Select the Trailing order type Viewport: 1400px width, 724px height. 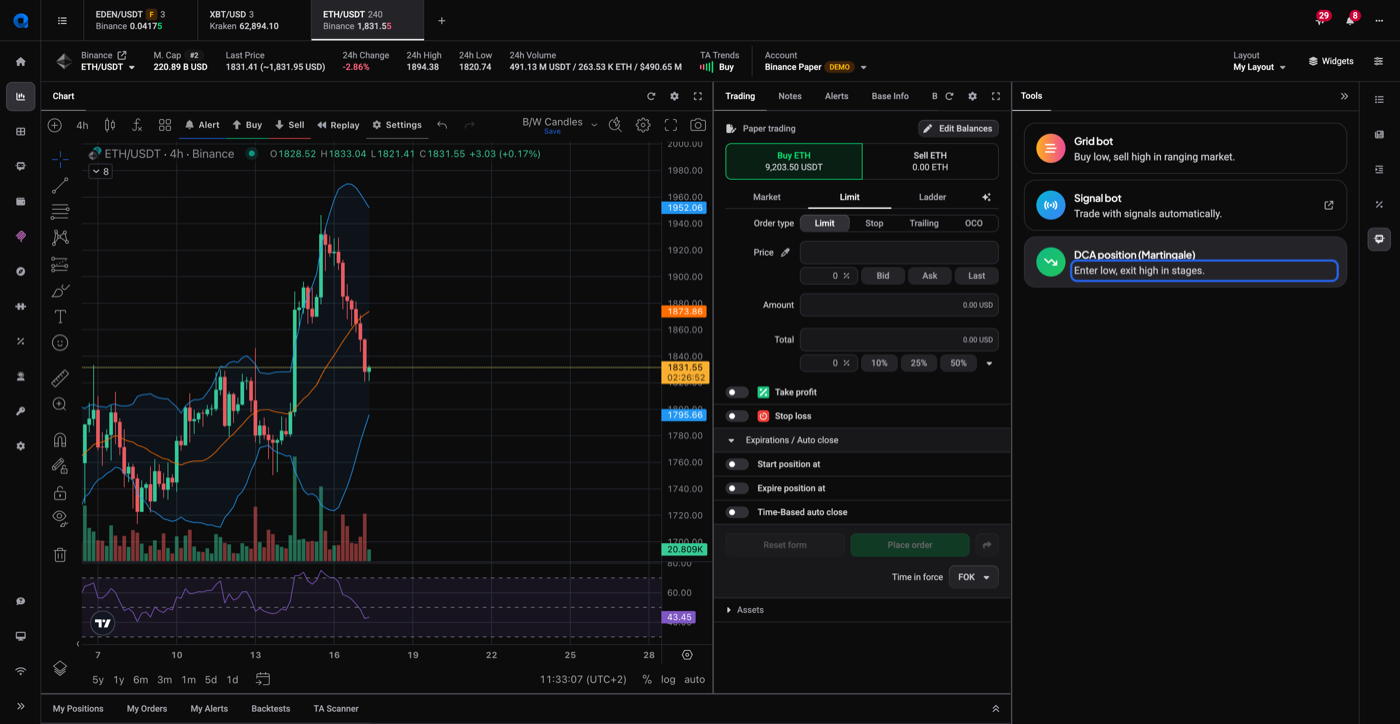[924, 223]
